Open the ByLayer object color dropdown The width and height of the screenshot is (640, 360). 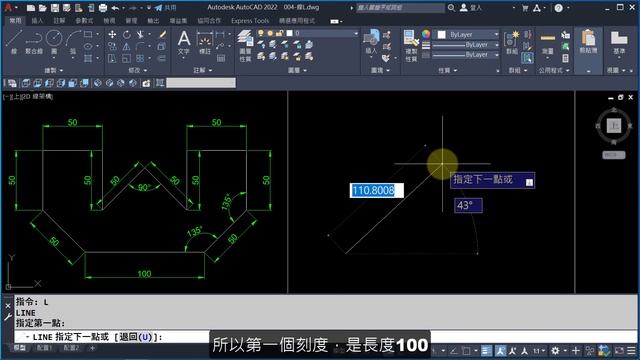pos(496,35)
